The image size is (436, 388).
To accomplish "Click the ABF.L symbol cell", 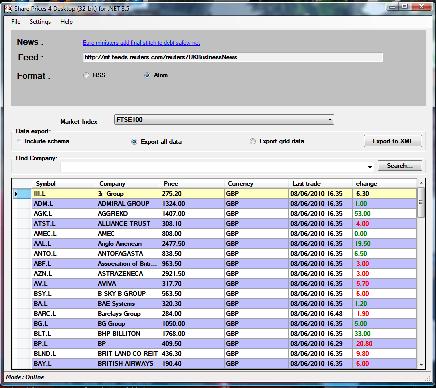I will 64,264.
